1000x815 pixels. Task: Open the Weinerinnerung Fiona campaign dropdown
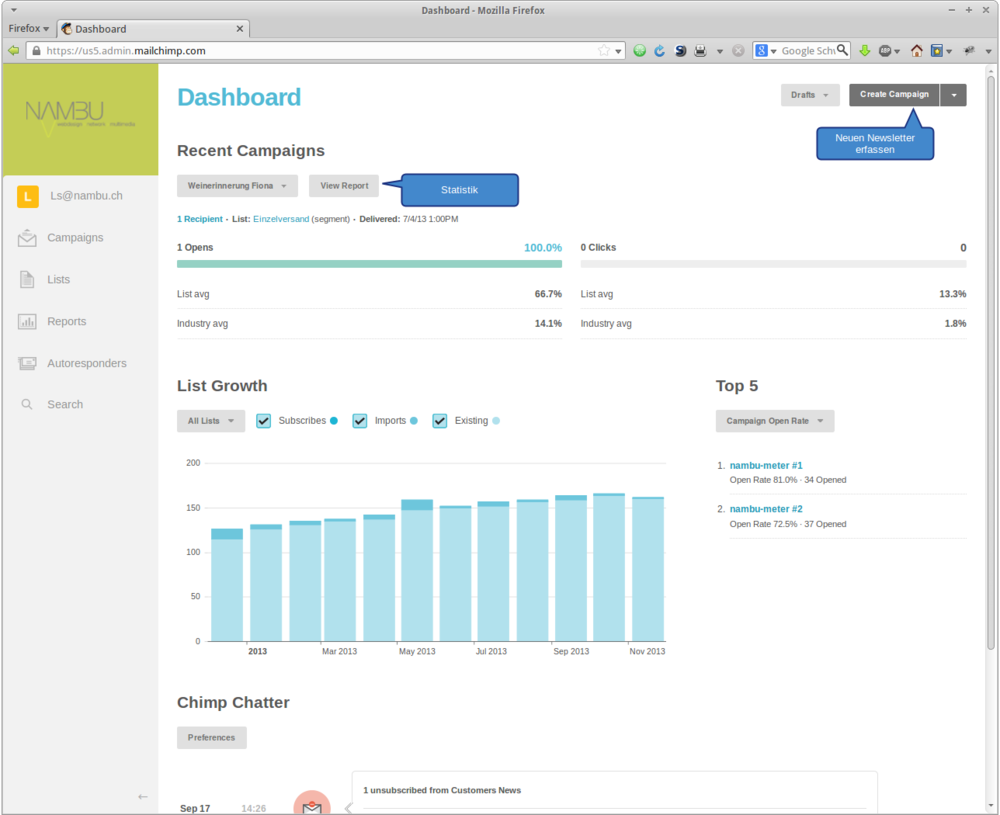pyautogui.click(x=237, y=186)
